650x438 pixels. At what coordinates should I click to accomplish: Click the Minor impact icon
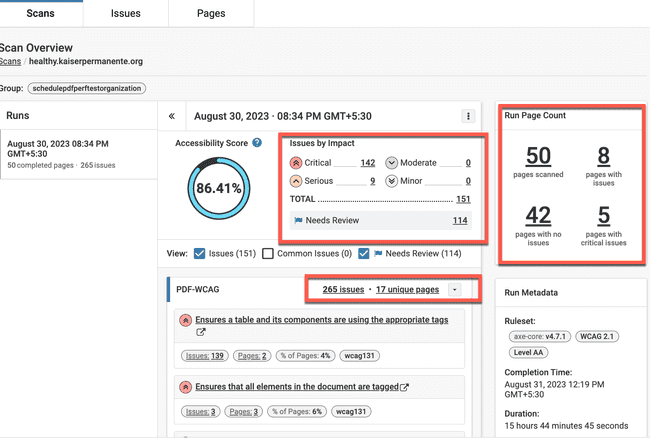[x=392, y=181]
